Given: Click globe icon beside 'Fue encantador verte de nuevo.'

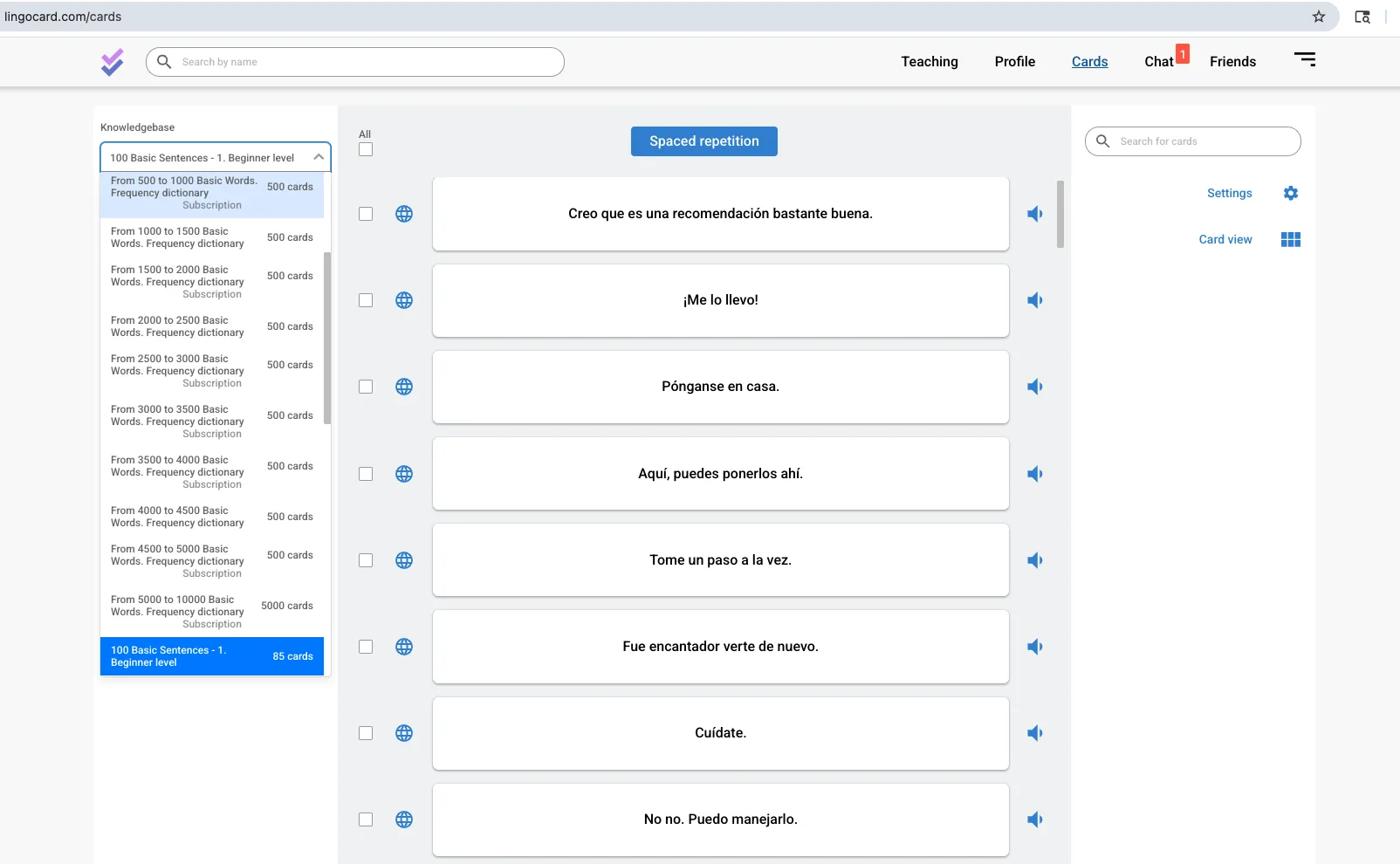Looking at the screenshot, I should click(404, 647).
